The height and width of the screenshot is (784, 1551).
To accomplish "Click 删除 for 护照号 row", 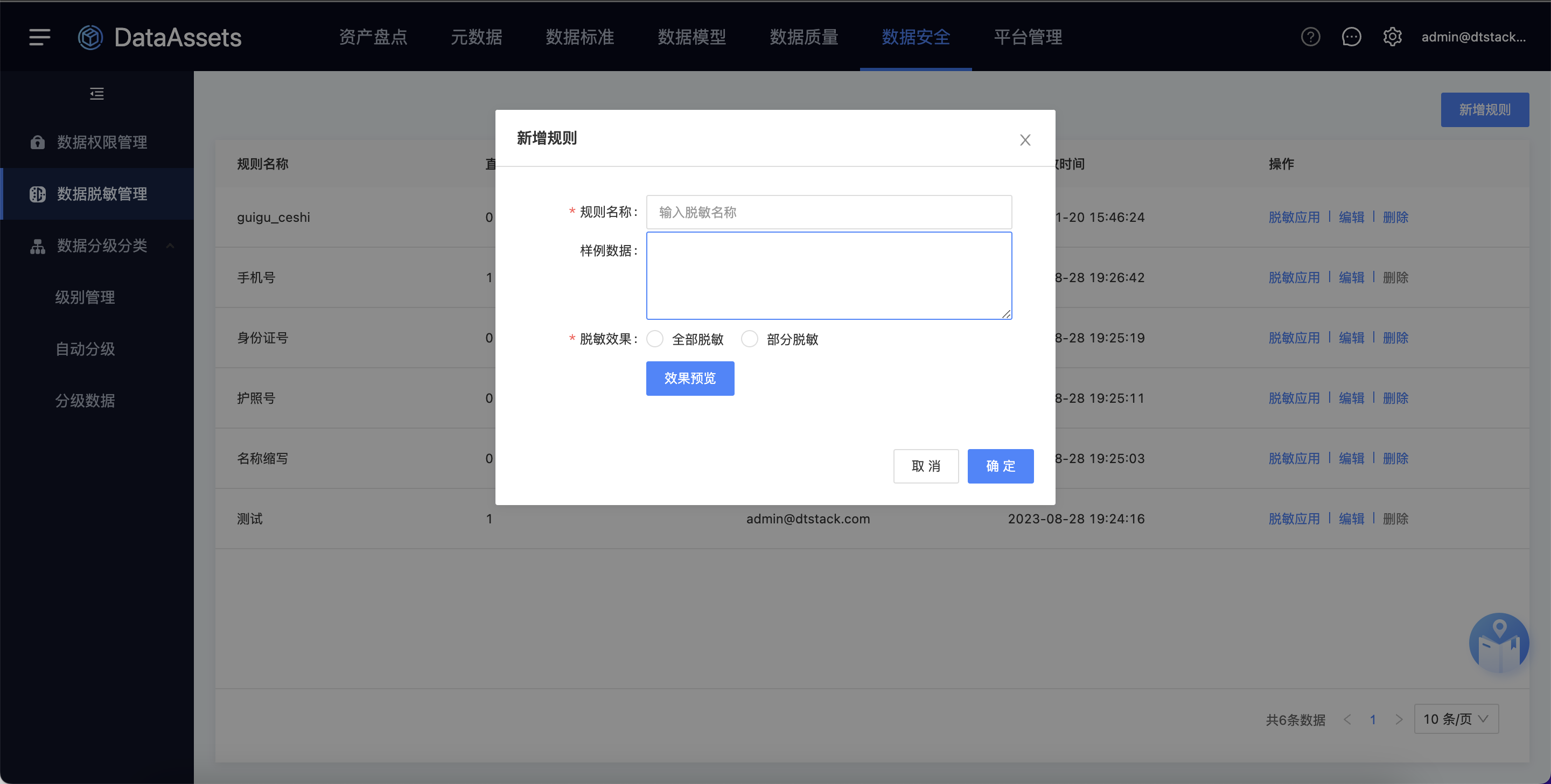I will 1396,398.
